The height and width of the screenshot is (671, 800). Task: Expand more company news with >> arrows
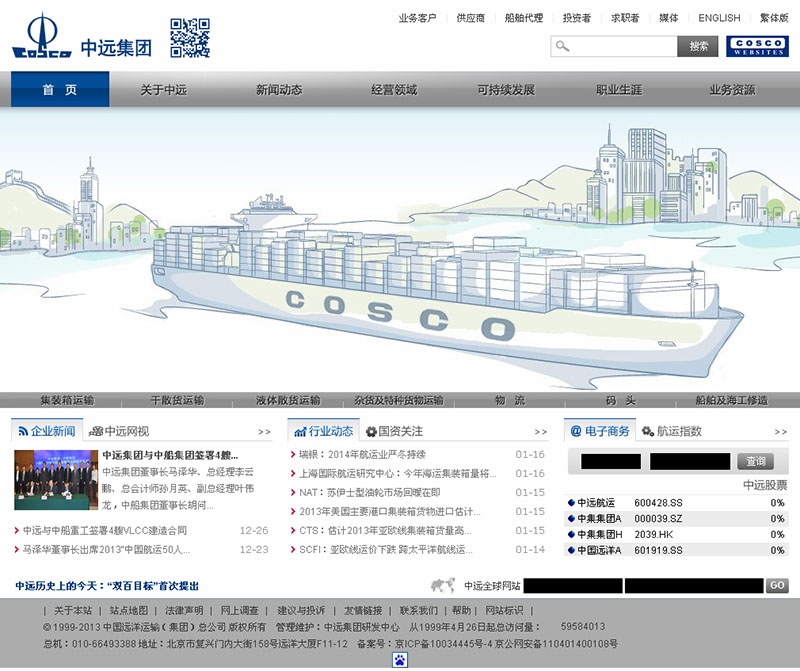tap(264, 432)
